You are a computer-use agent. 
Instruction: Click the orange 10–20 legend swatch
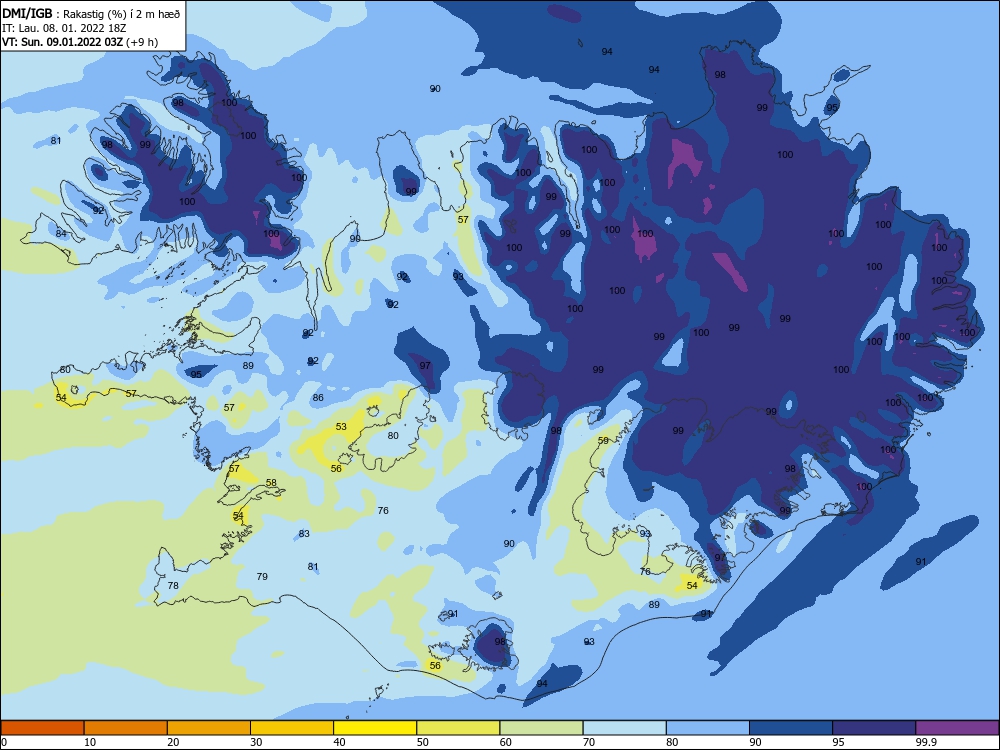126,728
